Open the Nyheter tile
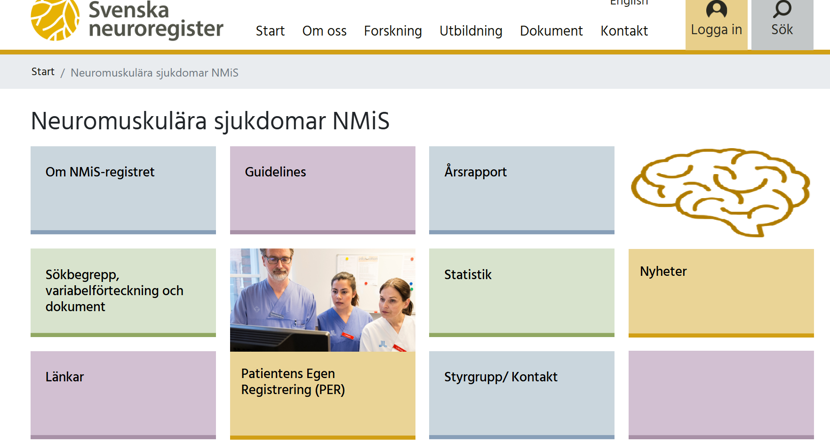 tap(720, 291)
